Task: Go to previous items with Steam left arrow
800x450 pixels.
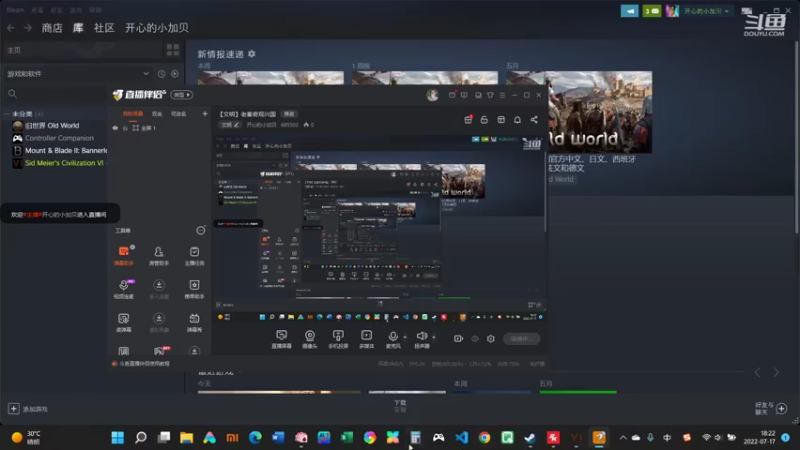Action: click(x=758, y=373)
